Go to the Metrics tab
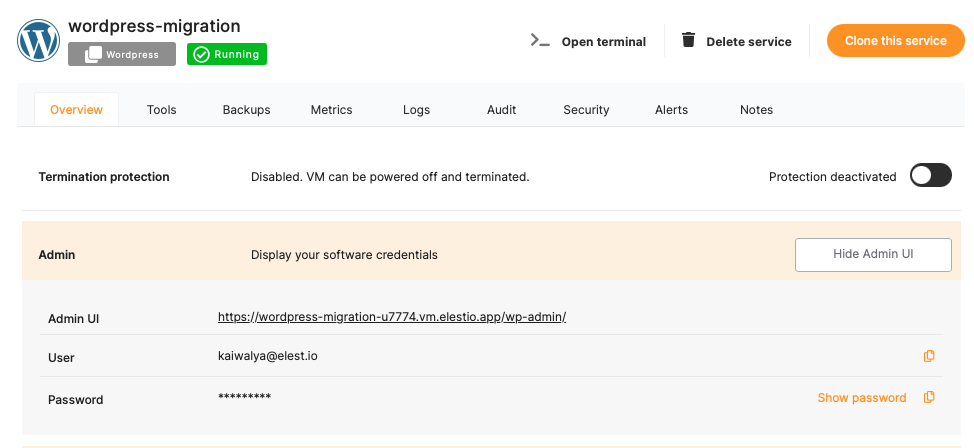 331,110
